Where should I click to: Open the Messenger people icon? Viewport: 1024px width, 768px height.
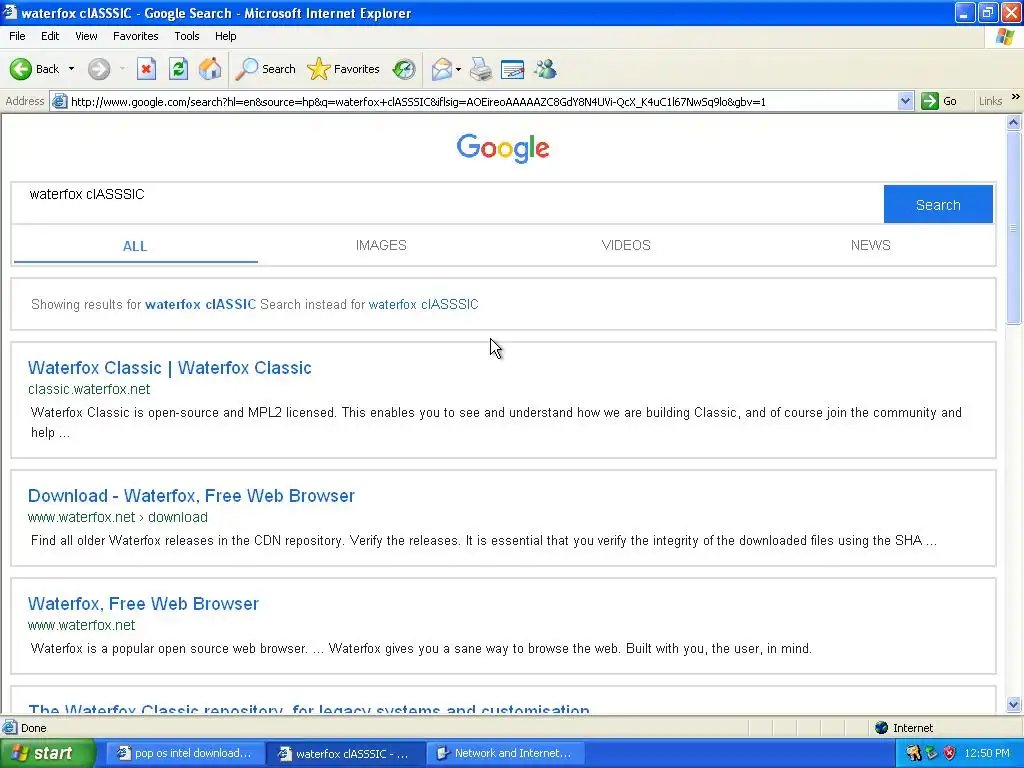(545, 69)
